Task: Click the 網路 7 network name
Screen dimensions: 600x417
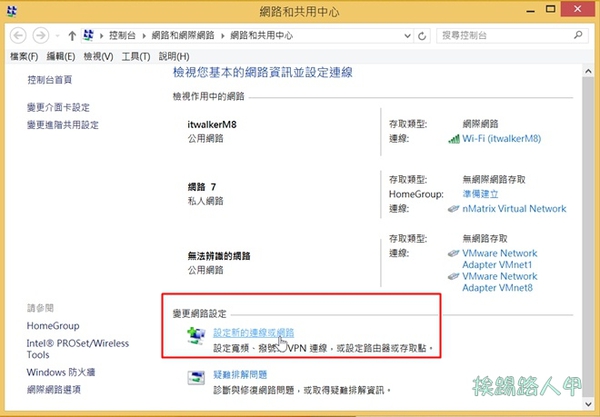Action: tap(202, 187)
